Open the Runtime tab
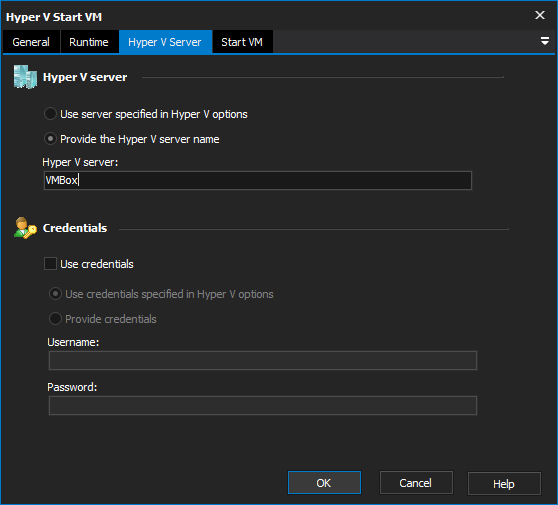Image resolution: width=558 pixels, height=505 pixels. [x=89, y=42]
